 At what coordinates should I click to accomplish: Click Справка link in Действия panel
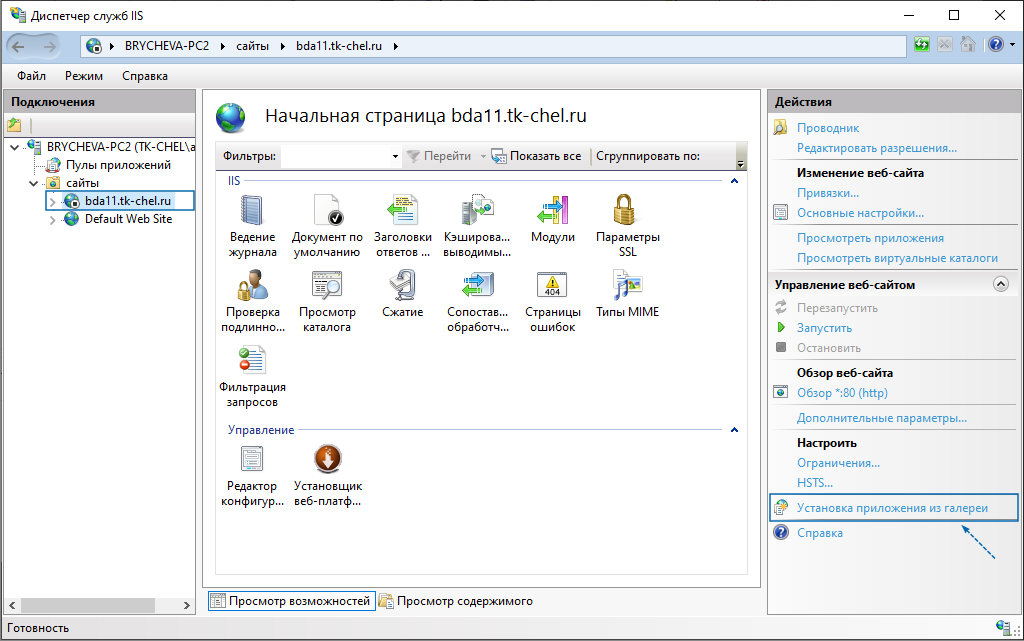pos(820,533)
